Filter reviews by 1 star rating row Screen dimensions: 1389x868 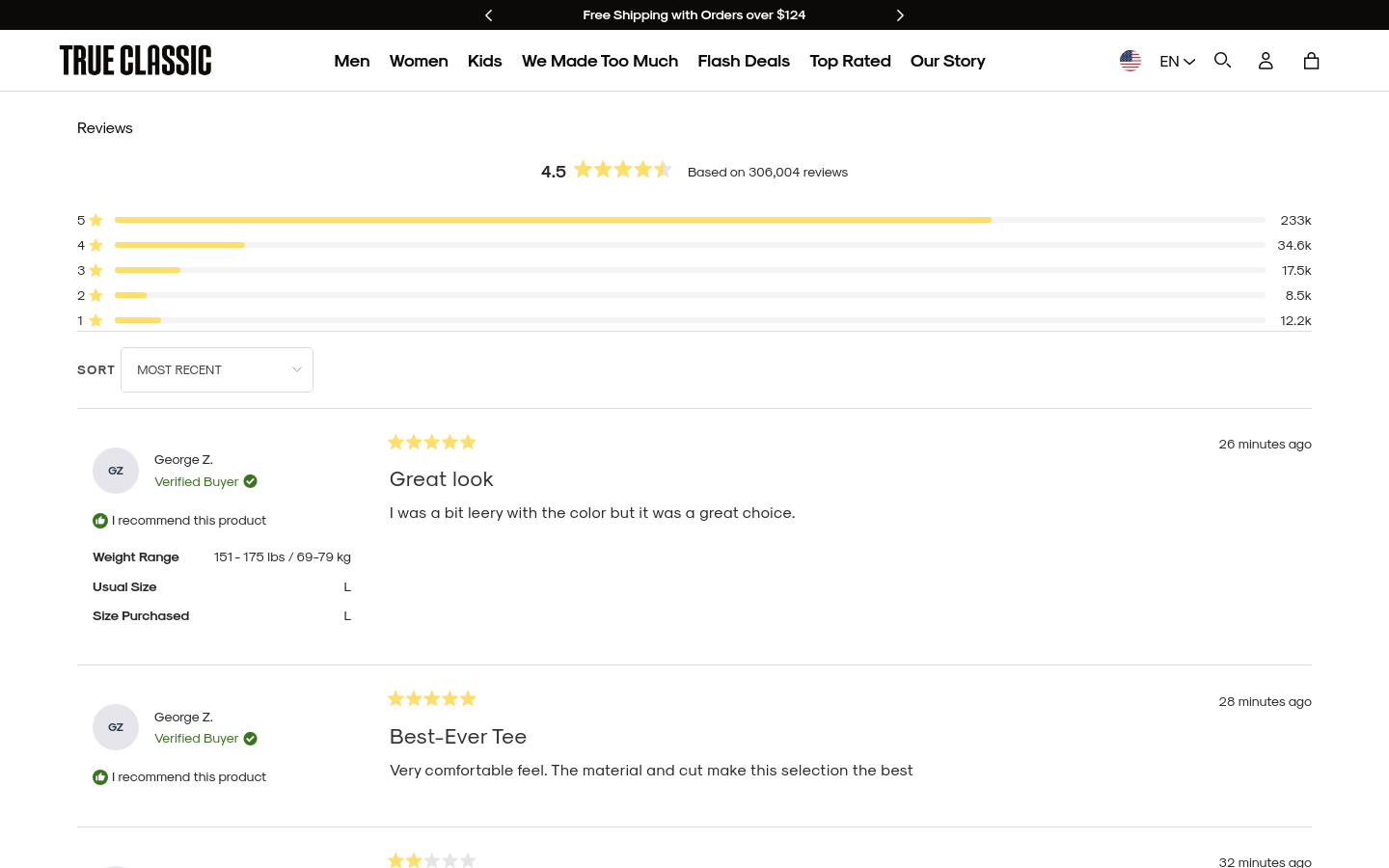coord(694,320)
